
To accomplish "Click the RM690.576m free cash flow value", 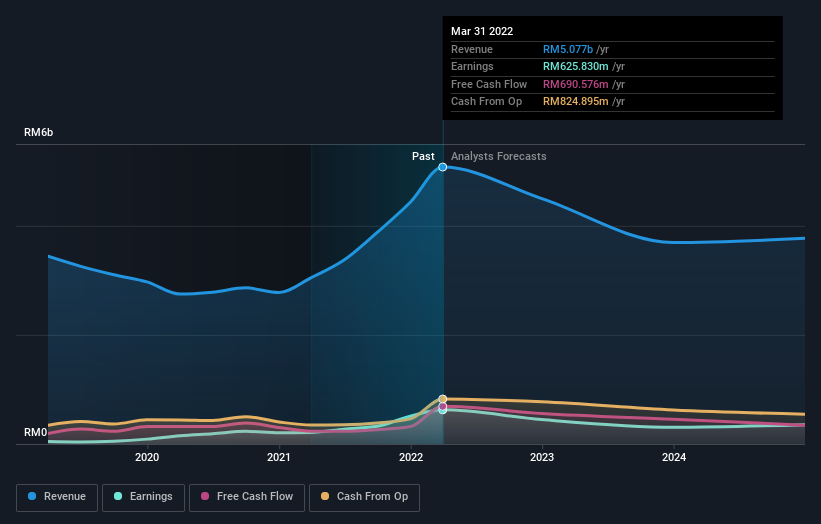I will [575, 84].
